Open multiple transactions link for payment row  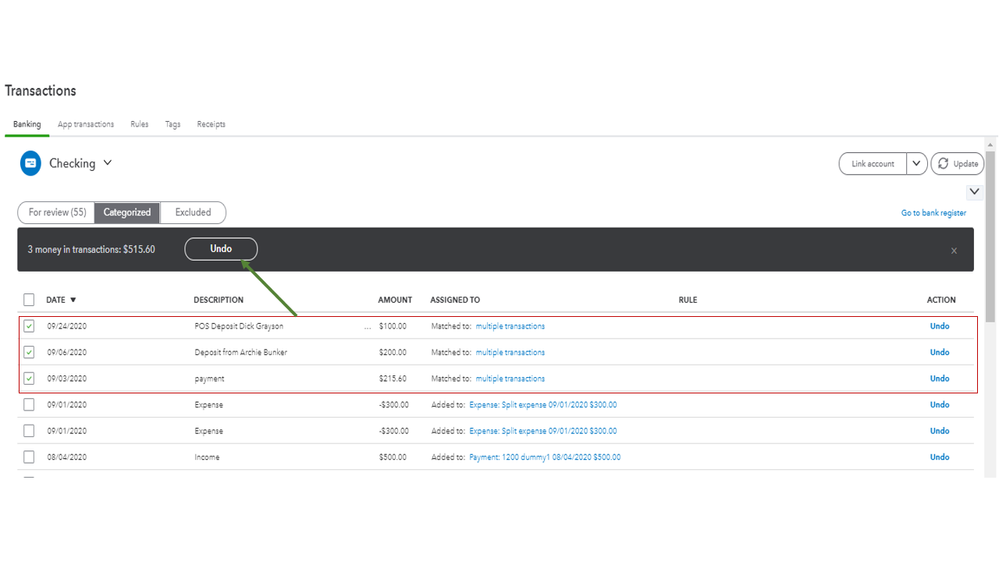[x=510, y=378]
